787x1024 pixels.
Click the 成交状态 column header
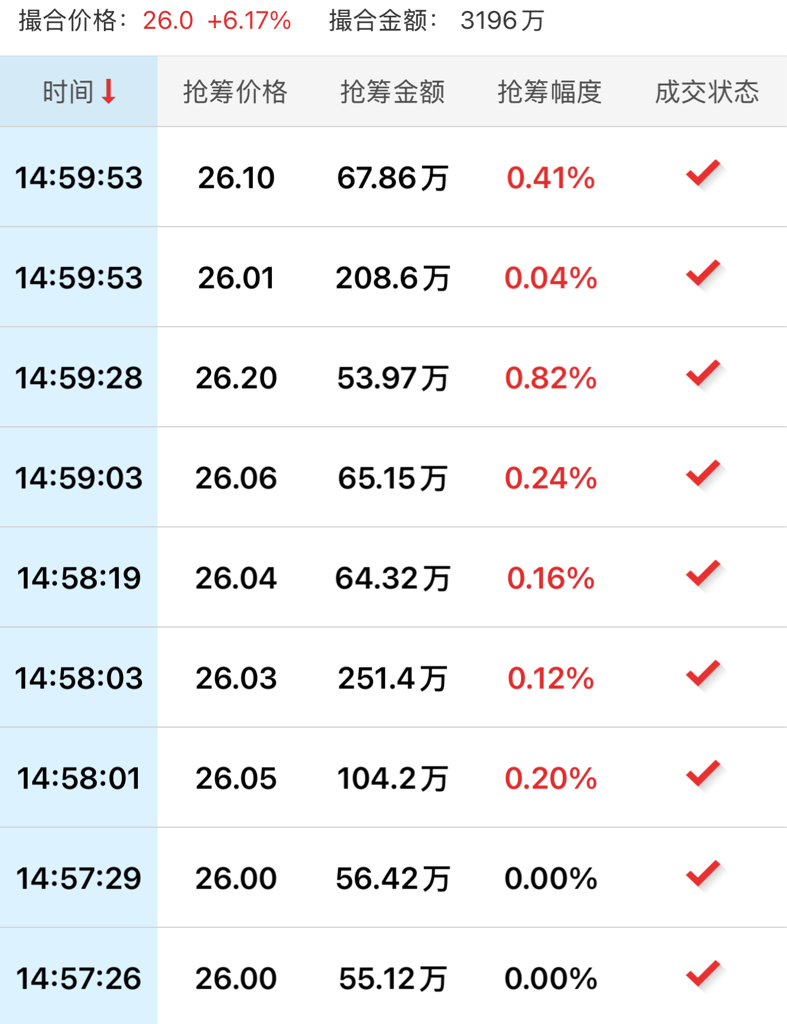707,92
